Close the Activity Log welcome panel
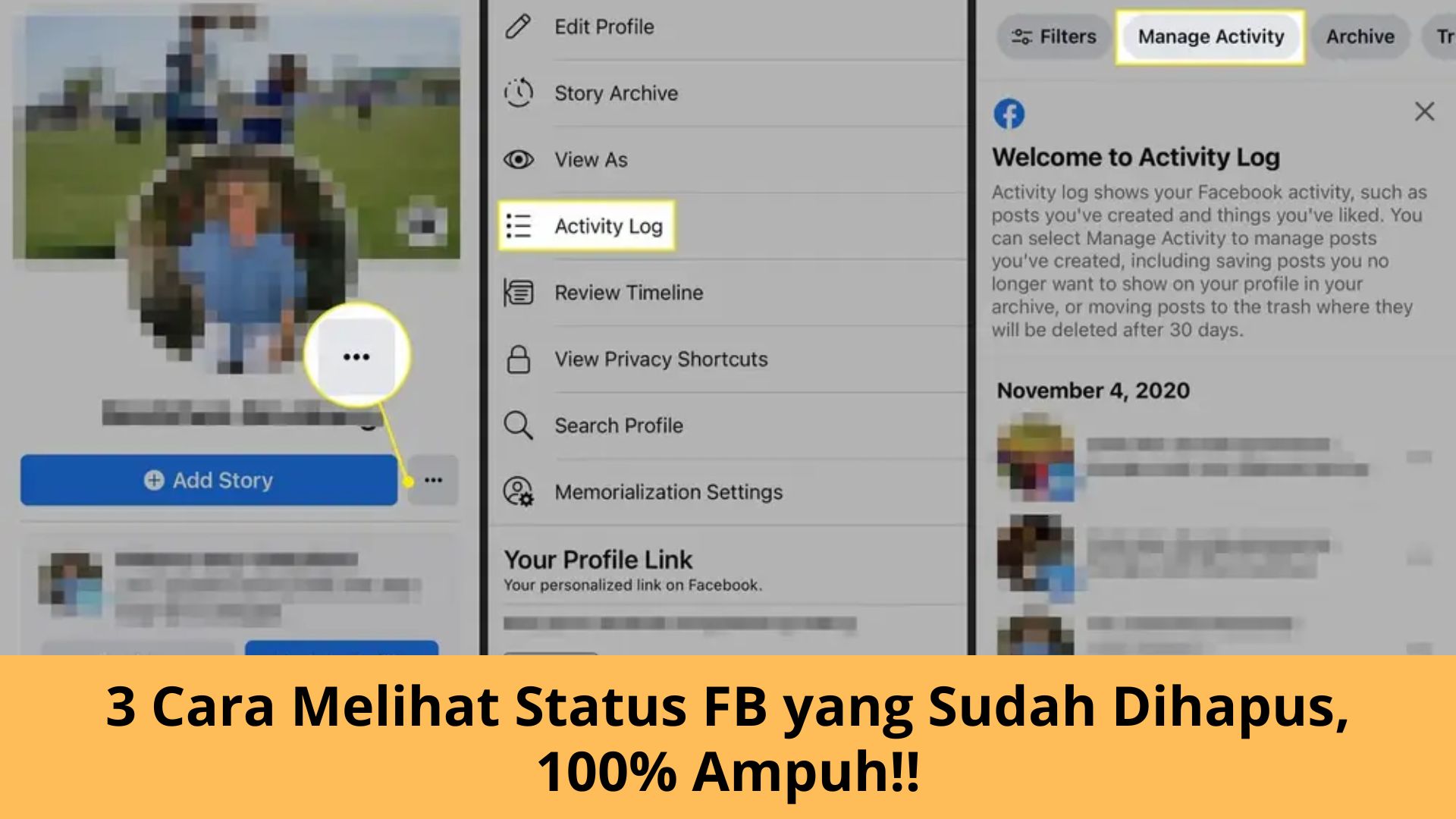This screenshot has height=819, width=1456. (1425, 112)
